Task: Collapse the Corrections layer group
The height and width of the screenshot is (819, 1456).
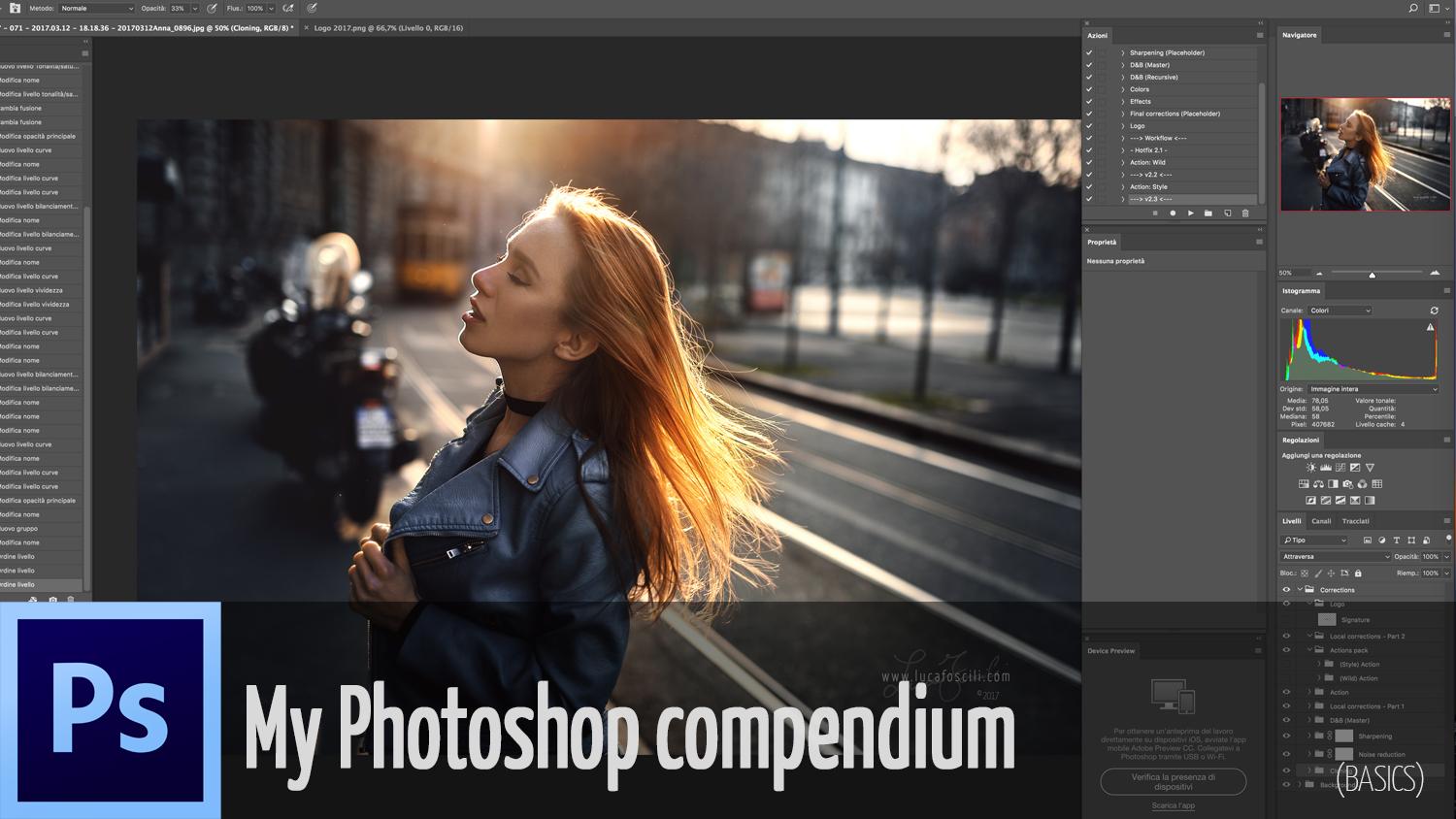Action: click(1300, 590)
